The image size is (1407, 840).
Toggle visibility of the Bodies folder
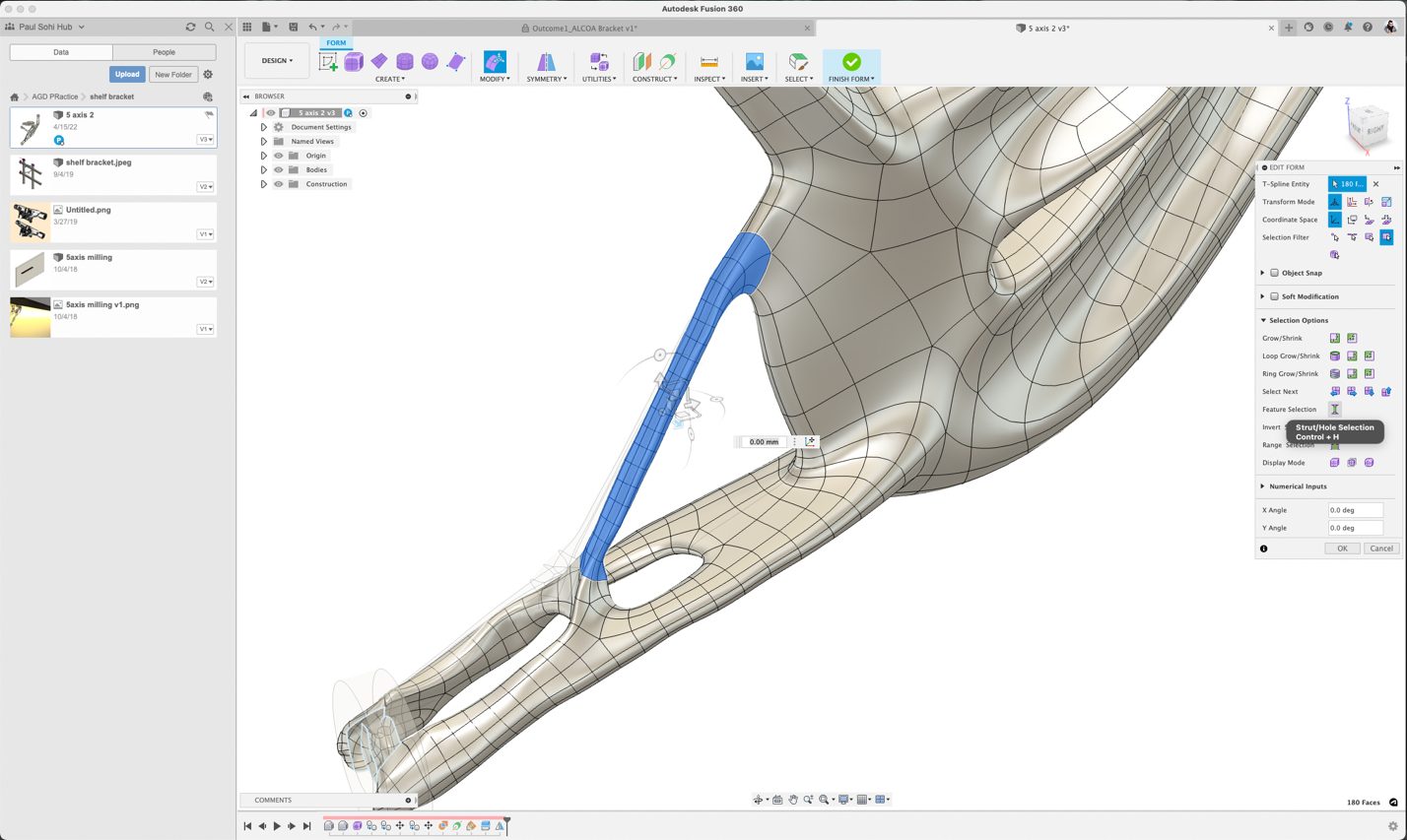(x=278, y=169)
